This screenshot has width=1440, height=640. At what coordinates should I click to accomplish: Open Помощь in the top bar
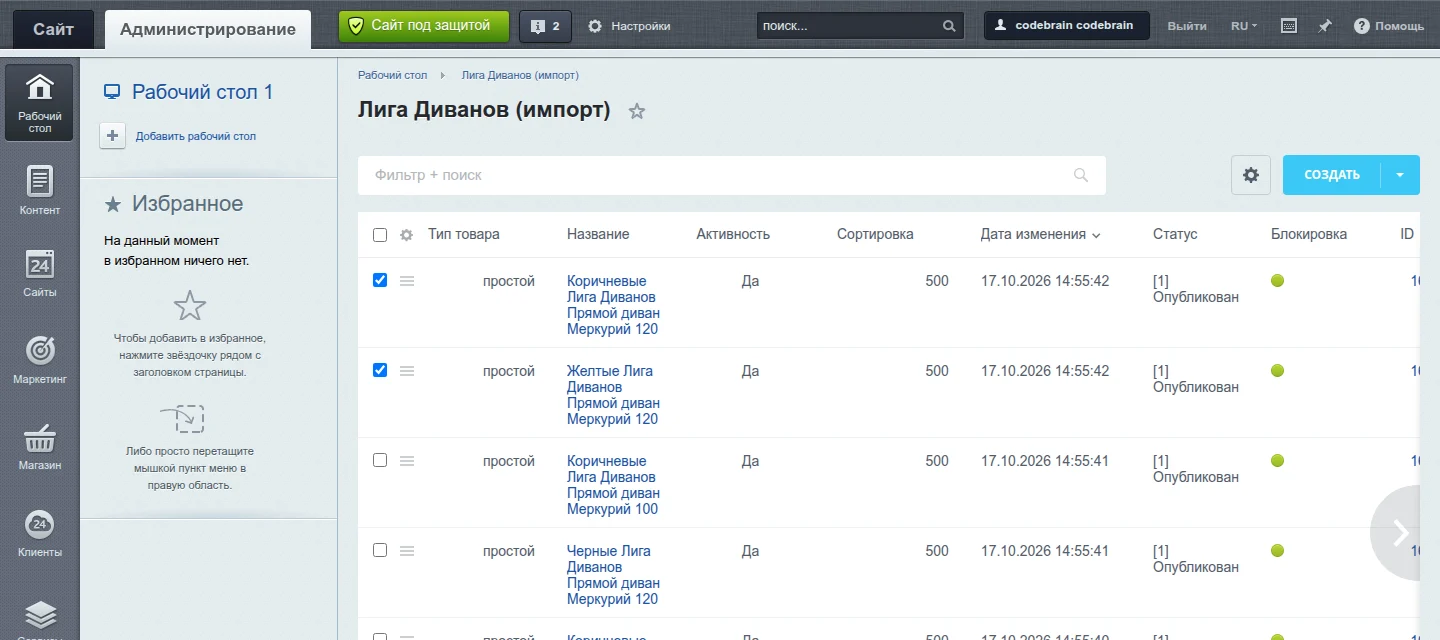click(1389, 26)
